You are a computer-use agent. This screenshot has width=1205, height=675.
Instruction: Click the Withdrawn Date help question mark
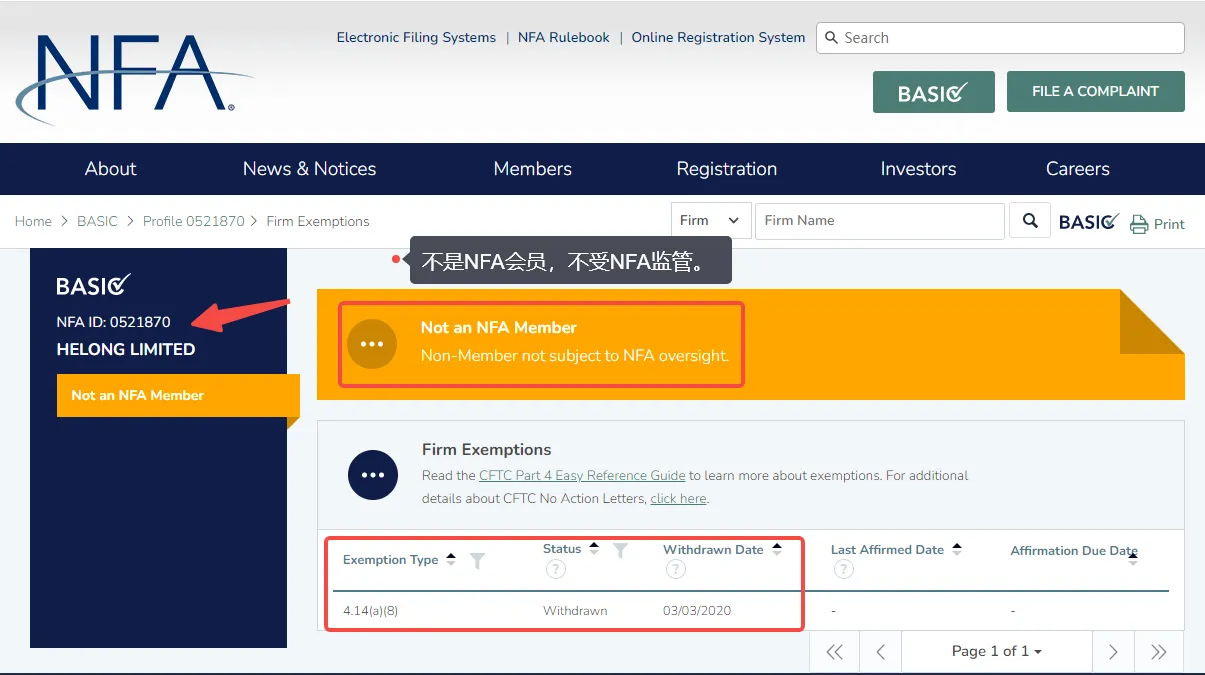coord(676,569)
